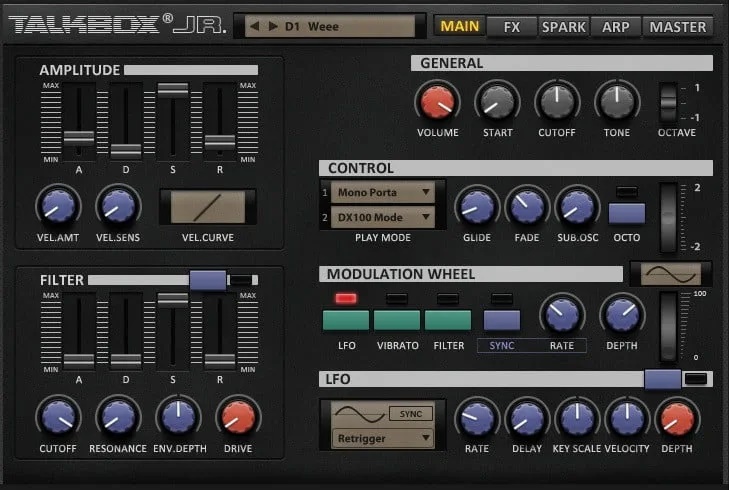Click the TONE knob
Viewport: 729px width, 490px height.
(617, 102)
